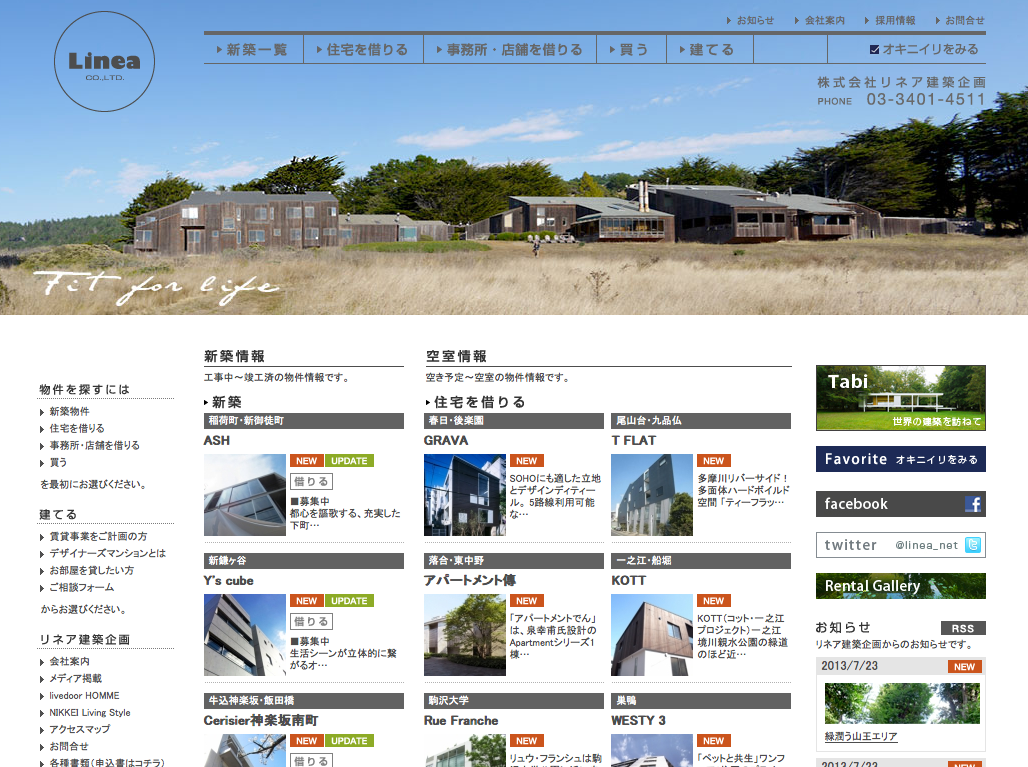Viewport: 1028px width, 767px height.
Task: Click the NEW badge on 2013/7/23 news
Action: pos(964,667)
